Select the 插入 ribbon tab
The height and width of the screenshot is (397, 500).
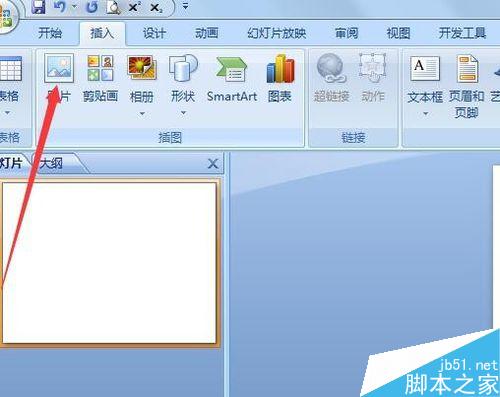tap(102, 33)
